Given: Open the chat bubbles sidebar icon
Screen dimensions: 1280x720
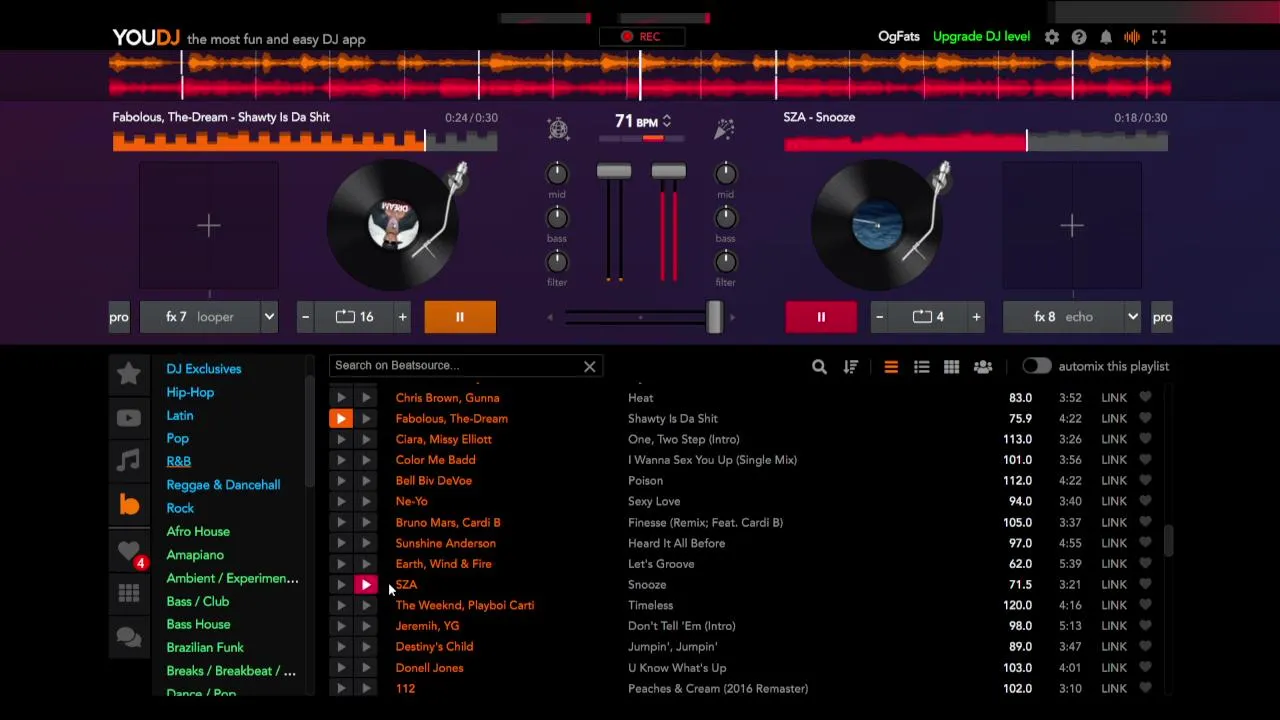Looking at the screenshot, I should (128, 637).
